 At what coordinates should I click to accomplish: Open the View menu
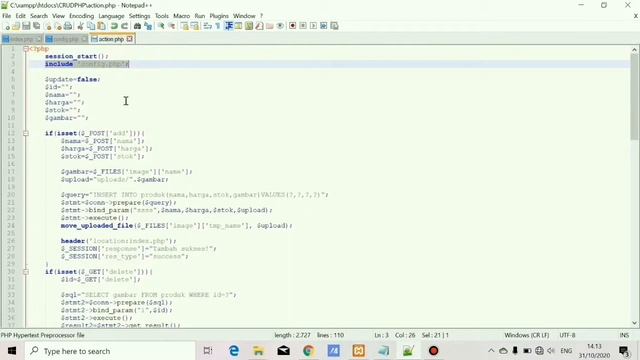(58, 16)
